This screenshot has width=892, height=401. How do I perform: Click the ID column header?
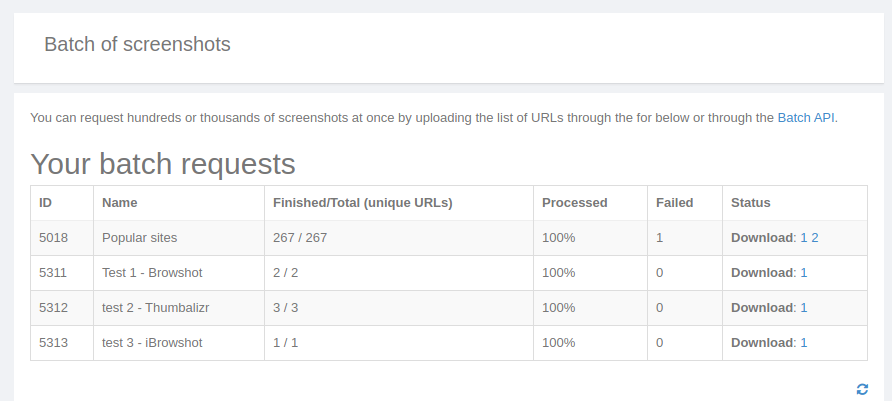46,203
